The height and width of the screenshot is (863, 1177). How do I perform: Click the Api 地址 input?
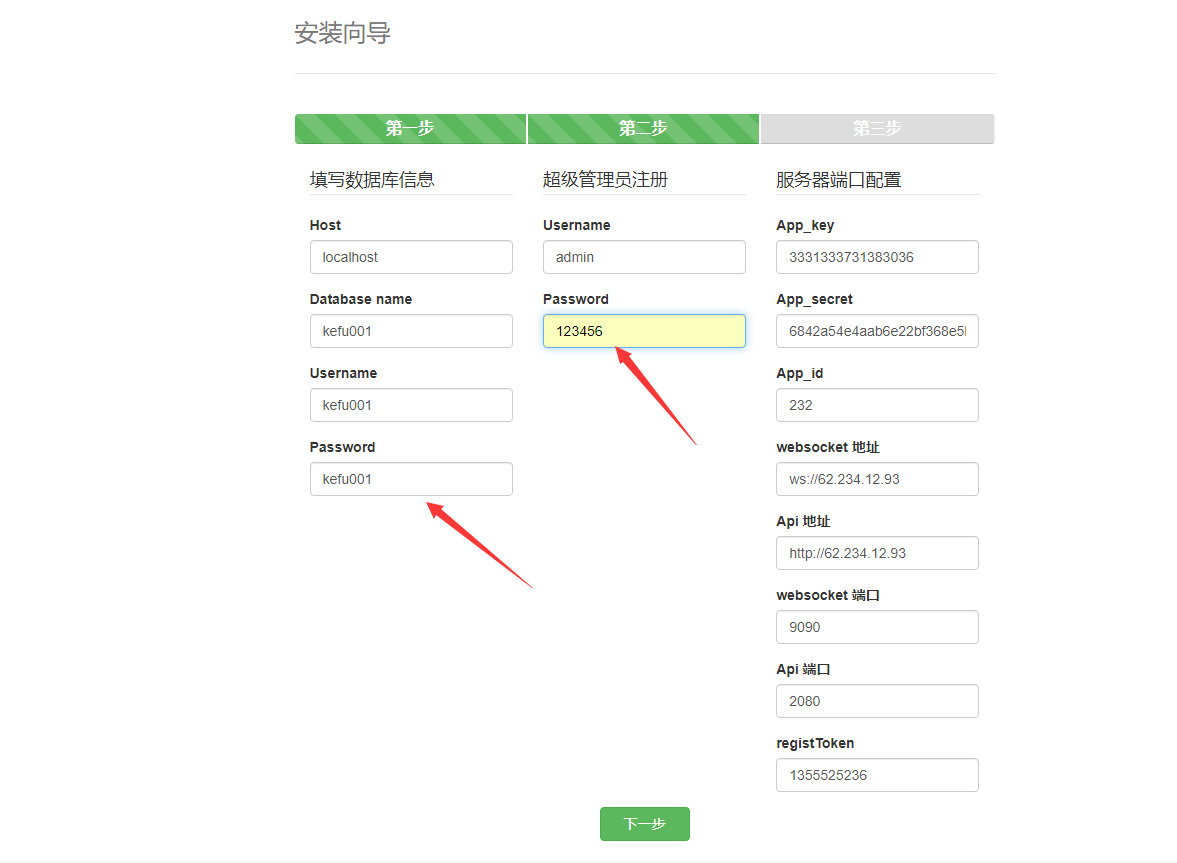(x=877, y=553)
